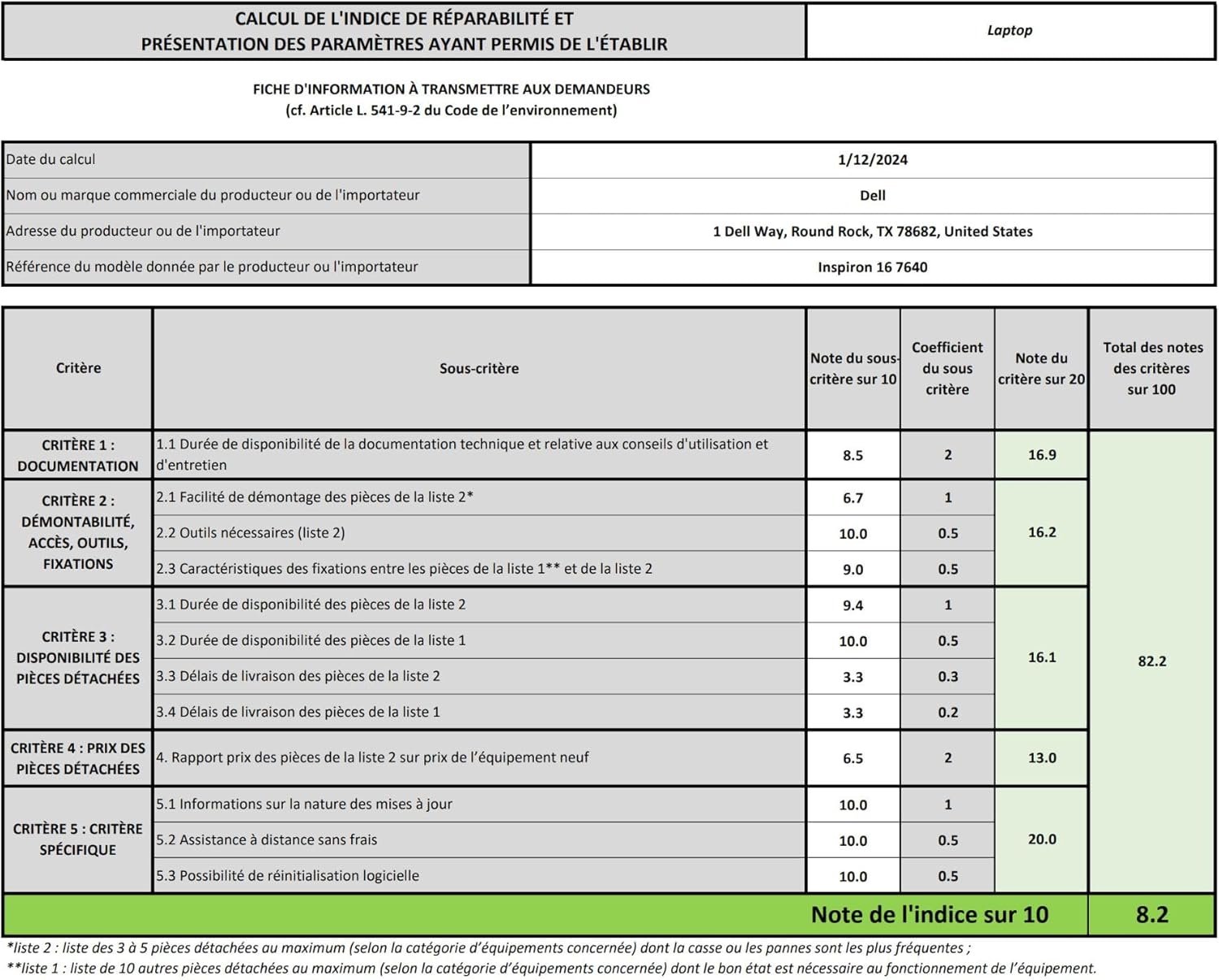
Task: Select the Round Rock address cell
Action: 872,232
